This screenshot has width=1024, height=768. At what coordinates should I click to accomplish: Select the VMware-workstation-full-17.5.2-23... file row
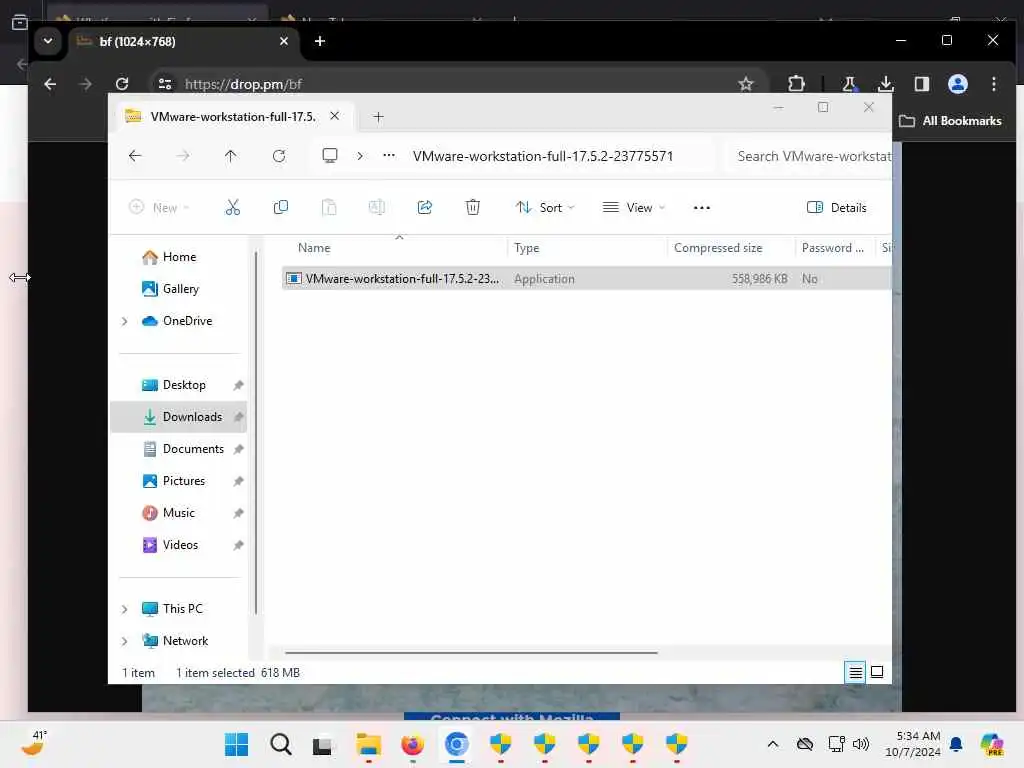[x=586, y=279]
